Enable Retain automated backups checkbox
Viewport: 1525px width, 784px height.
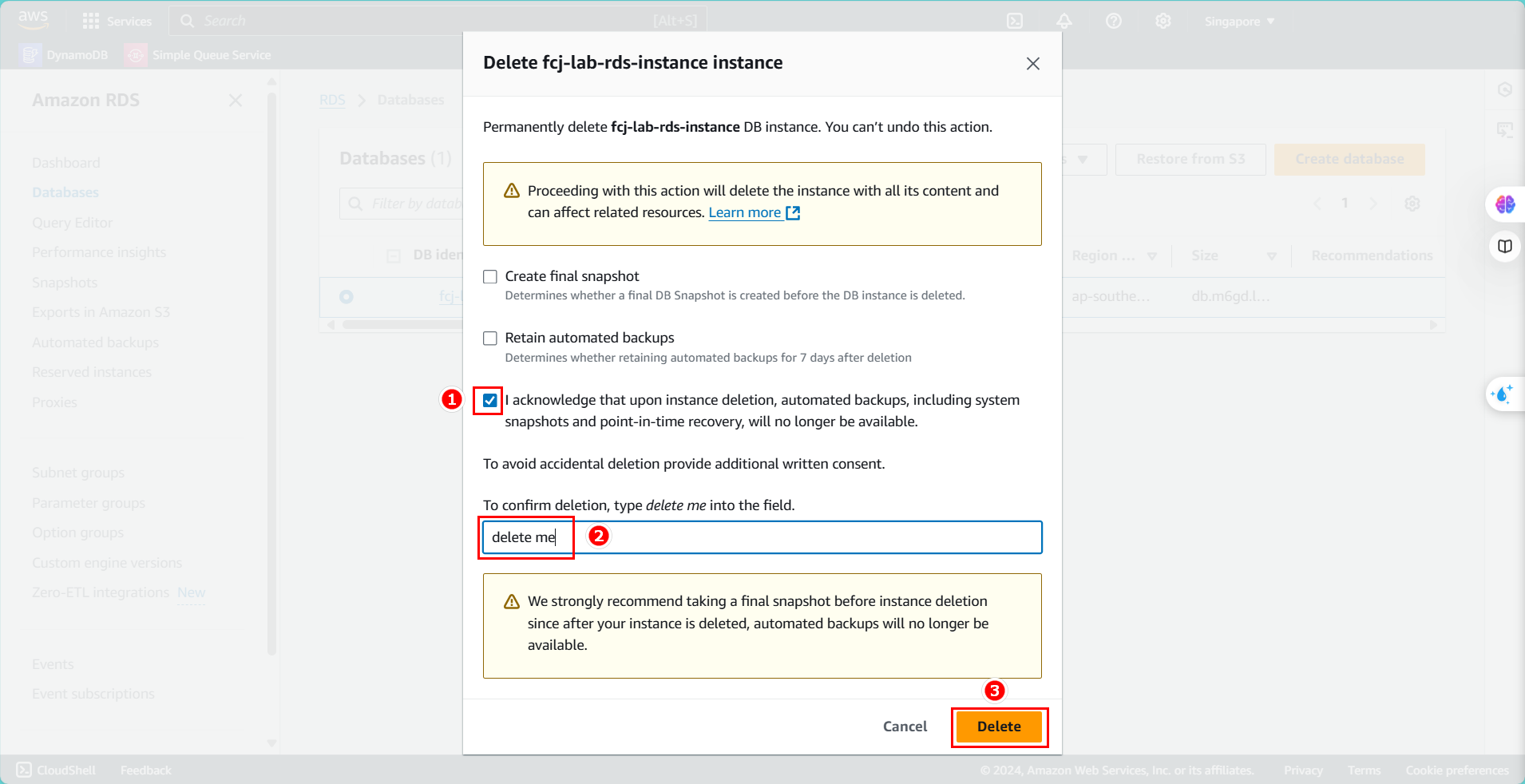click(490, 339)
